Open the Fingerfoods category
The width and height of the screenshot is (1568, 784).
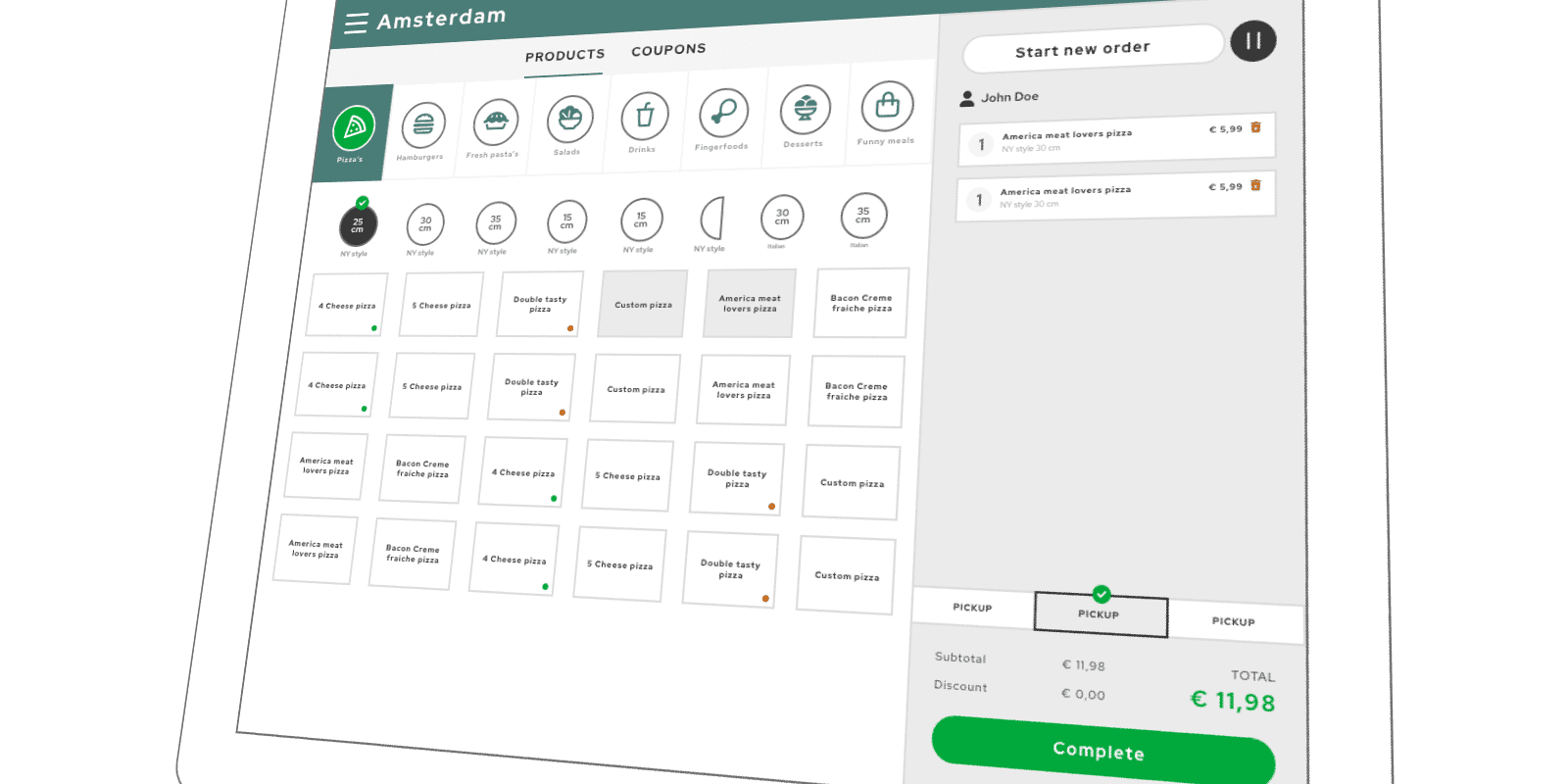coord(723,114)
